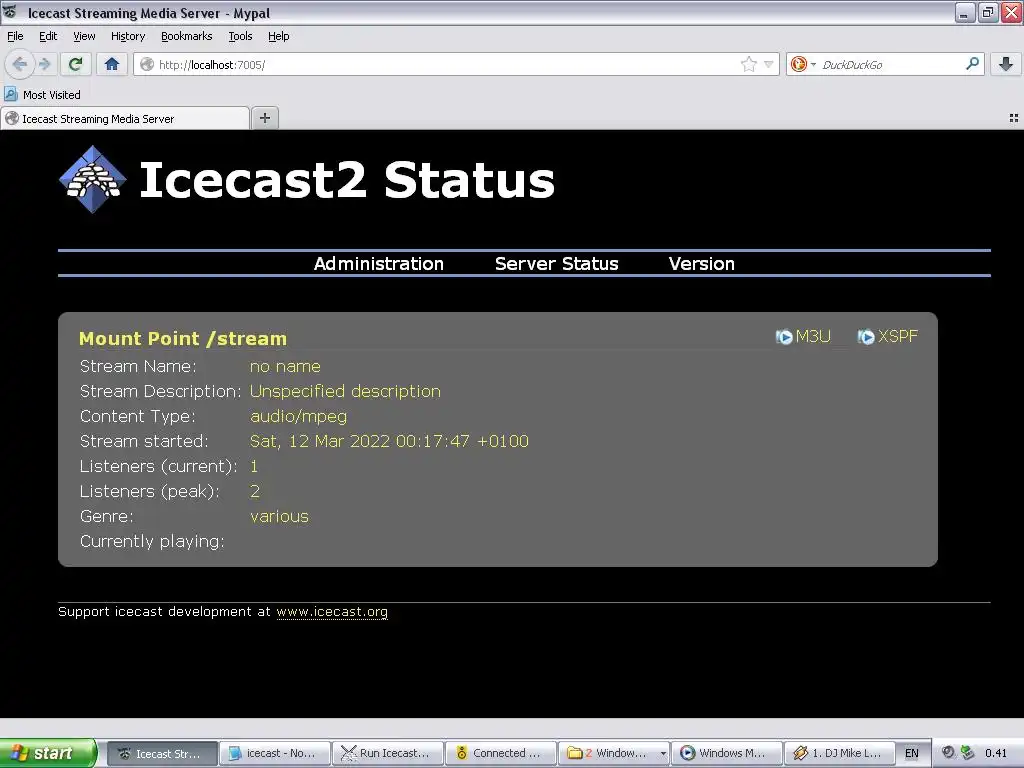Click the magnifier search icon

coord(972,63)
